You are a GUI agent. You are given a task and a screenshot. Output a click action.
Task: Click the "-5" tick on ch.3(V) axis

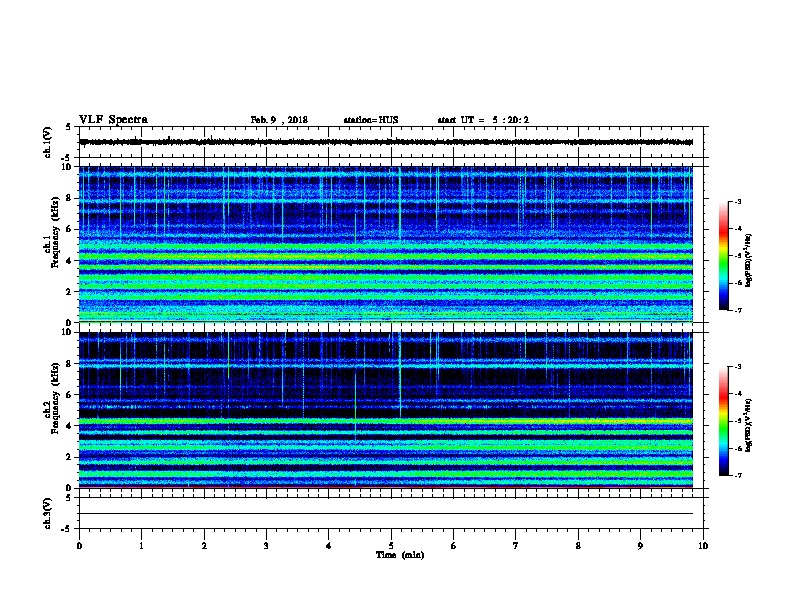pyautogui.click(x=67, y=529)
